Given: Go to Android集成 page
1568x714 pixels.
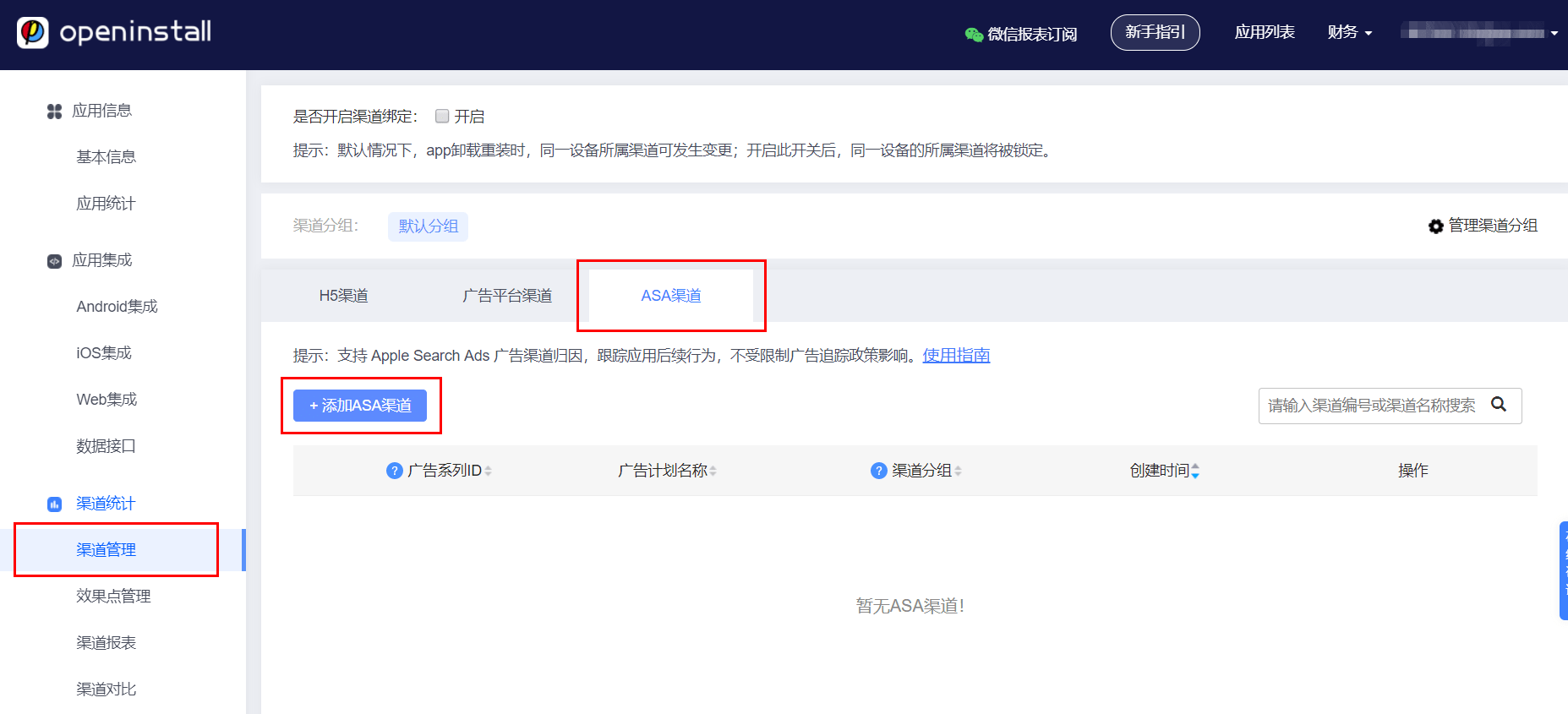Looking at the screenshot, I should tap(117, 307).
